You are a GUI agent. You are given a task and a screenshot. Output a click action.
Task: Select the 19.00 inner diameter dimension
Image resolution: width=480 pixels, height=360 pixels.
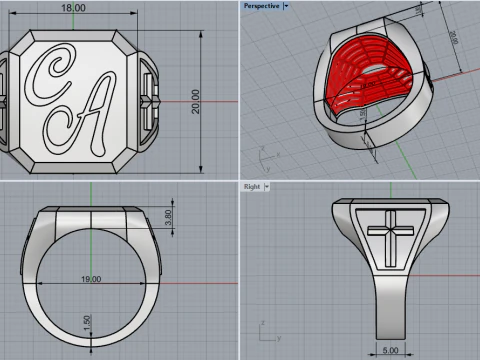tap(91, 279)
